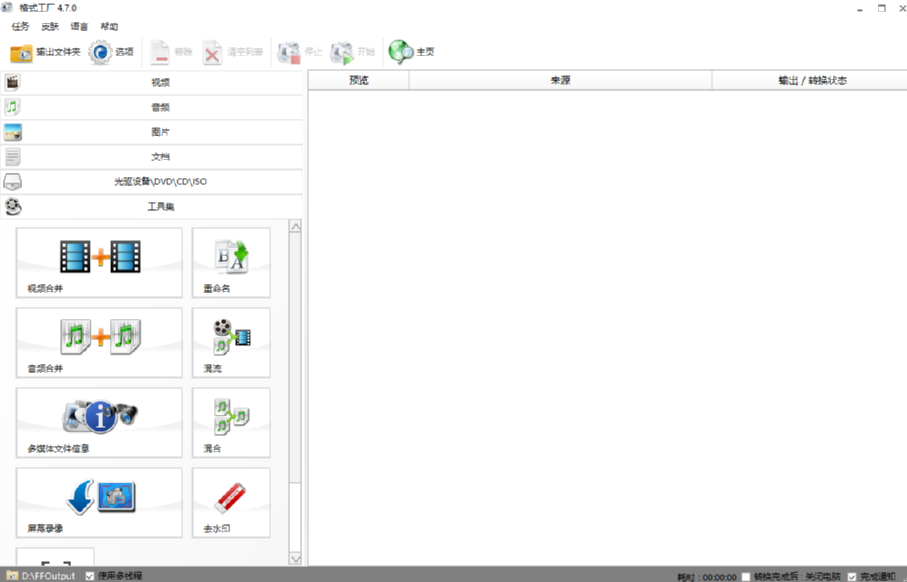Expand the 视频 video category
This screenshot has width=907, height=582.
click(x=152, y=83)
